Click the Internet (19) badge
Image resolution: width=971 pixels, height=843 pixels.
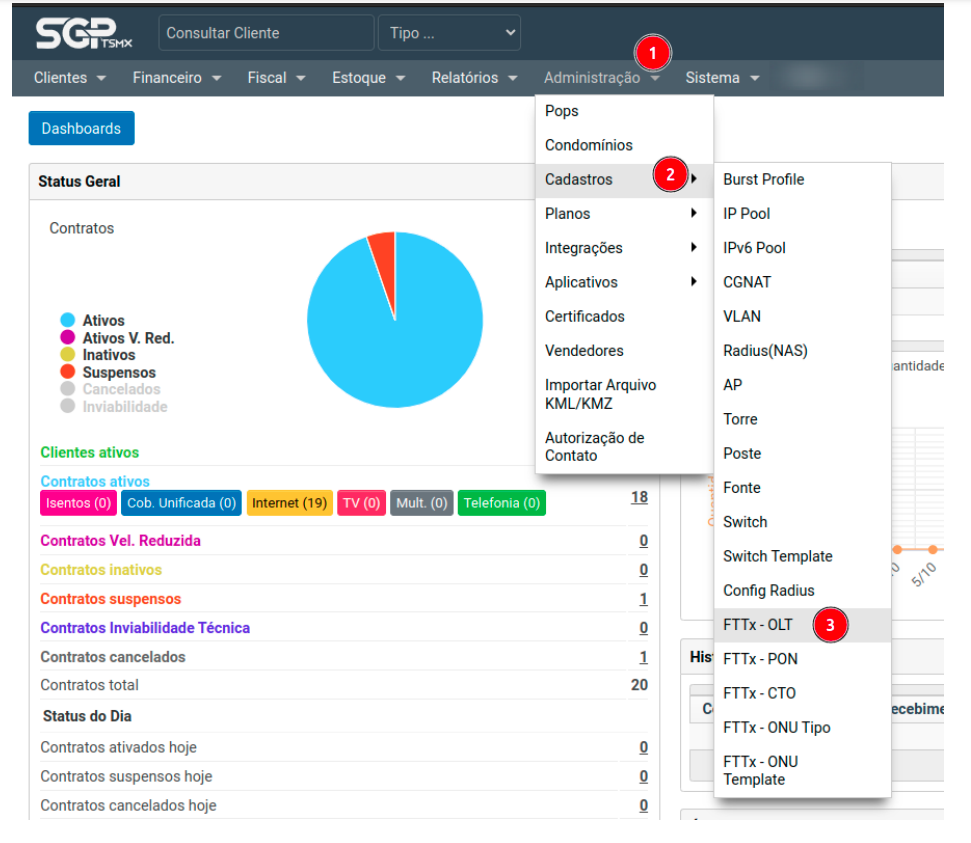[x=289, y=503]
